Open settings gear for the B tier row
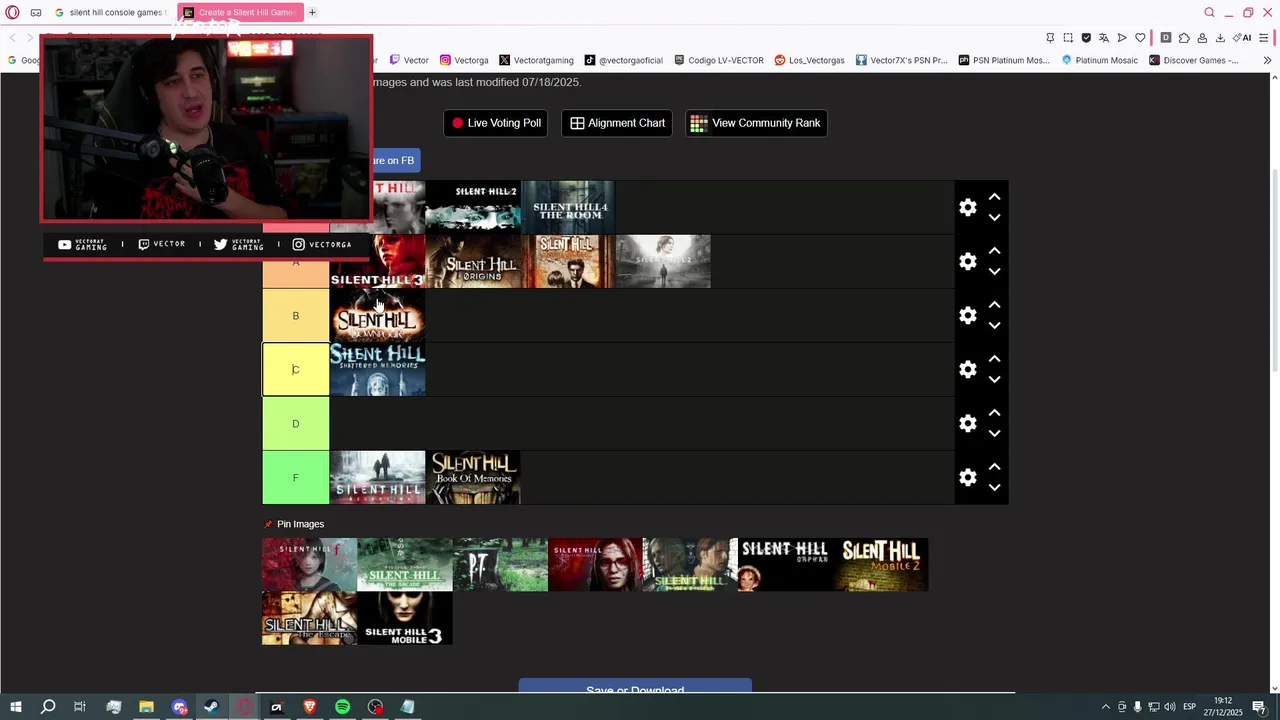The image size is (1280, 720). tap(967, 315)
